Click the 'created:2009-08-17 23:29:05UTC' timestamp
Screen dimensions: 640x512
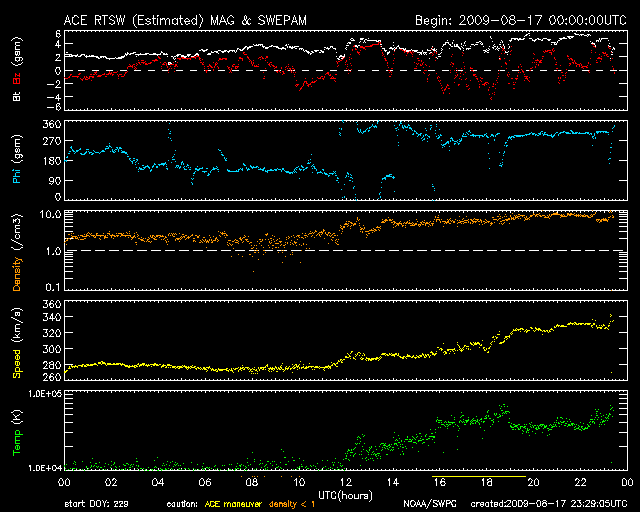549,504
